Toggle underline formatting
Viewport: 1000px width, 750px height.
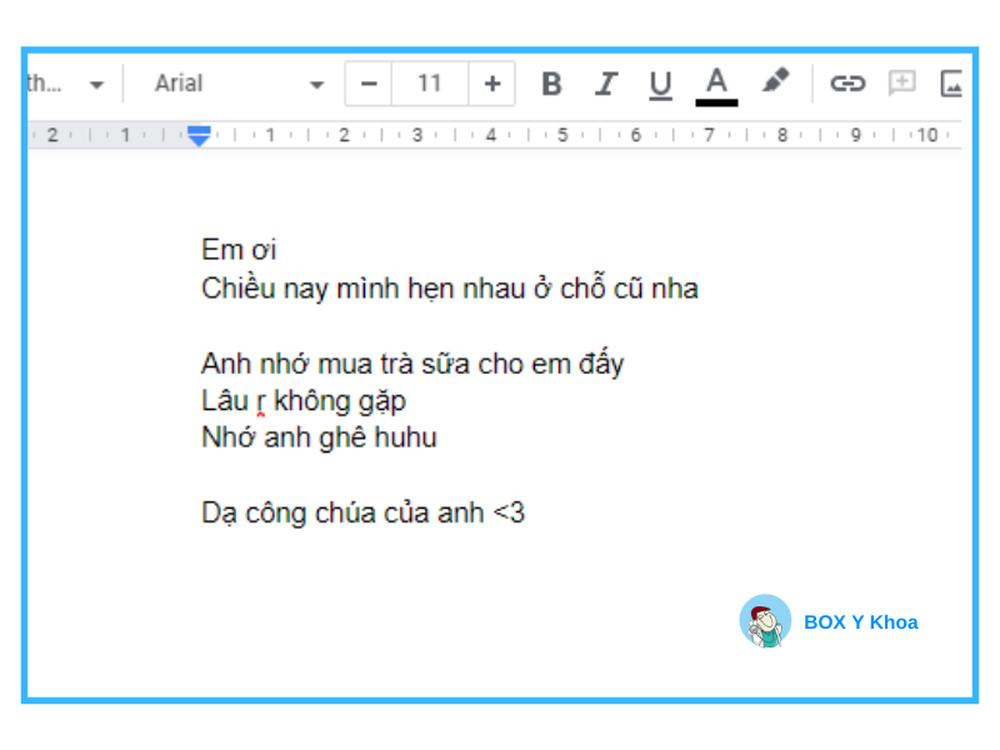pyautogui.click(x=660, y=84)
